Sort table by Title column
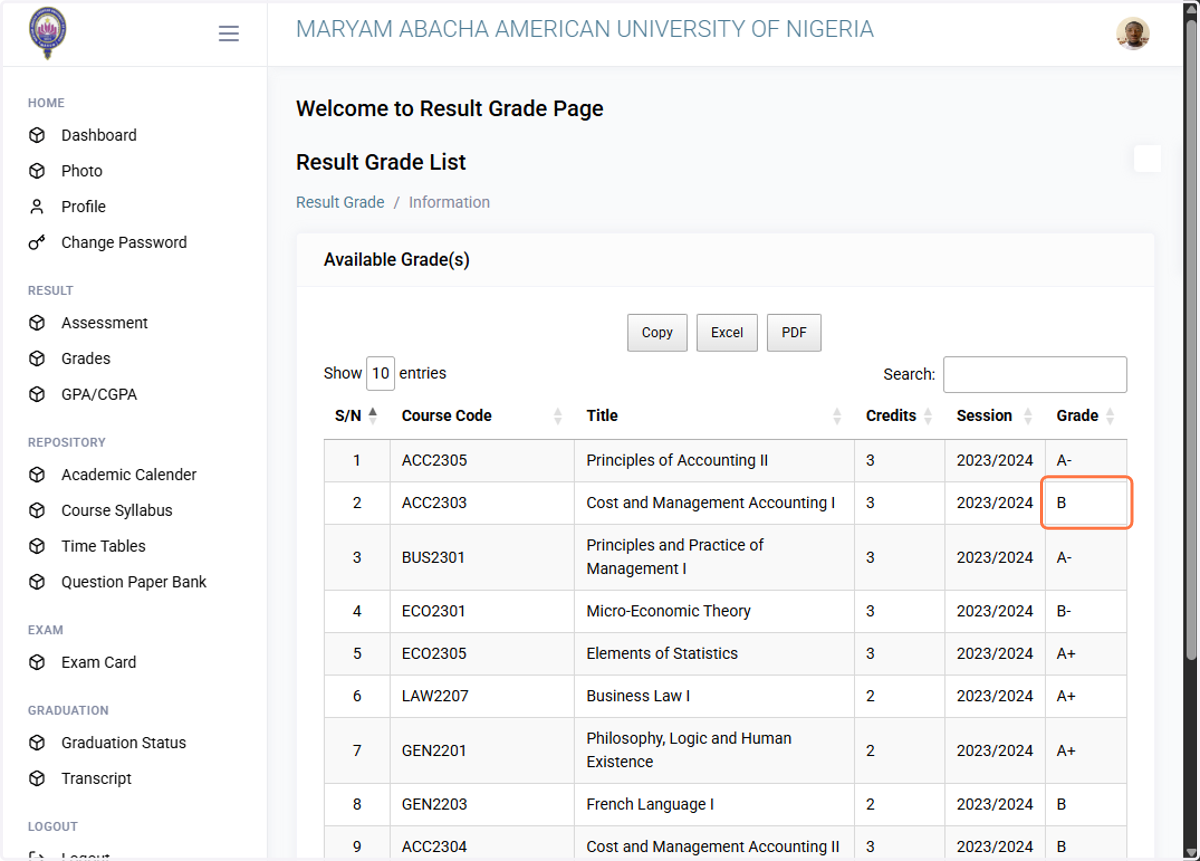 714,416
